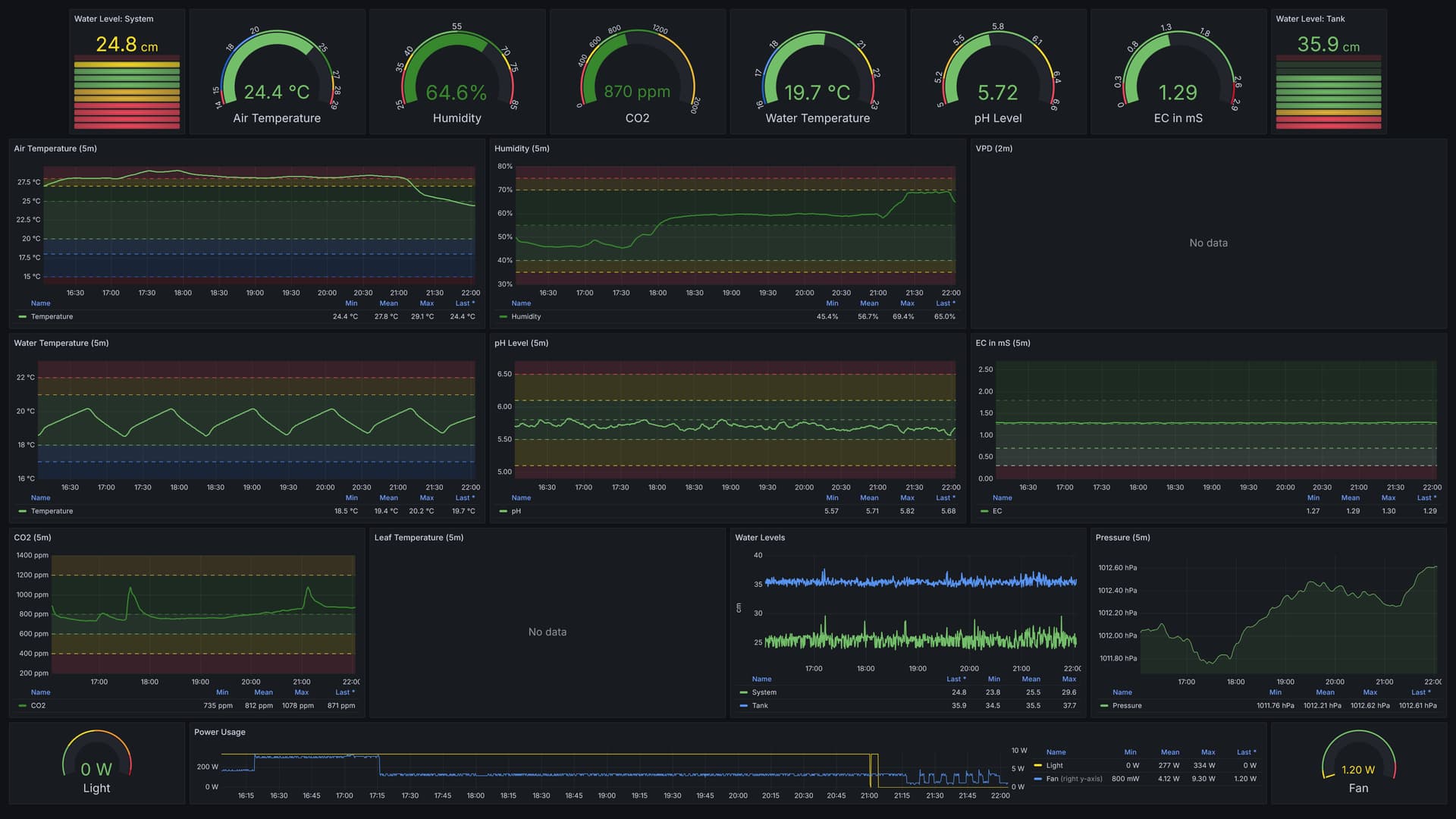This screenshot has width=1456, height=819.
Task: Click the green EC legend color marker
Action: 984,512
